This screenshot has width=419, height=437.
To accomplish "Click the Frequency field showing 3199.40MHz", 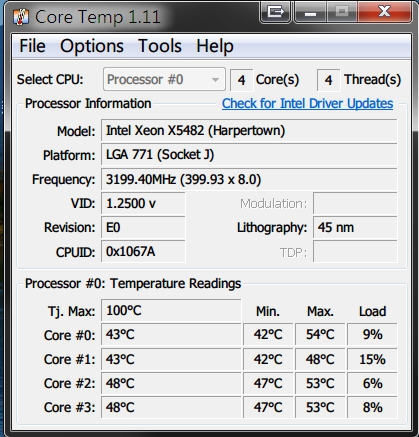I will click(249, 179).
